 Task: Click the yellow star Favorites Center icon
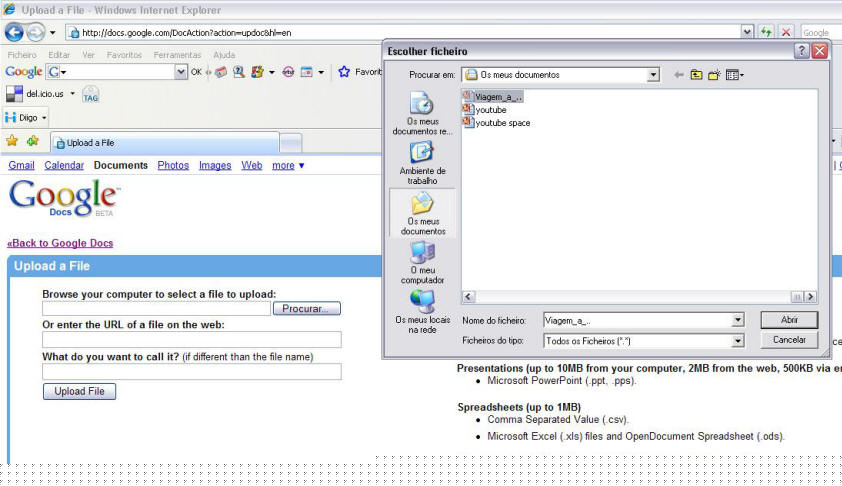(x=12, y=141)
